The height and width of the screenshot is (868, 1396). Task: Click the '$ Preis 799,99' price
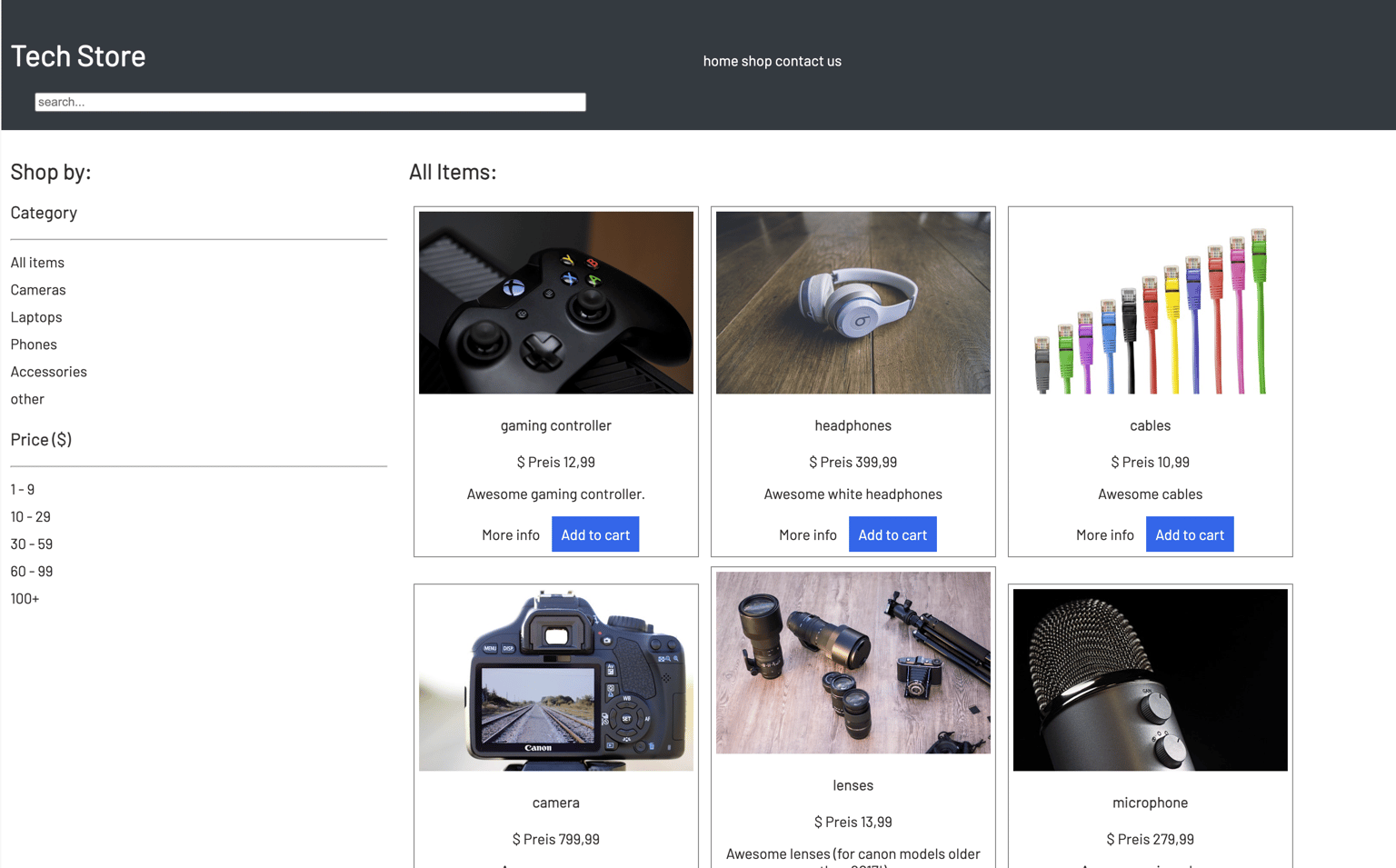click(556, 839)
